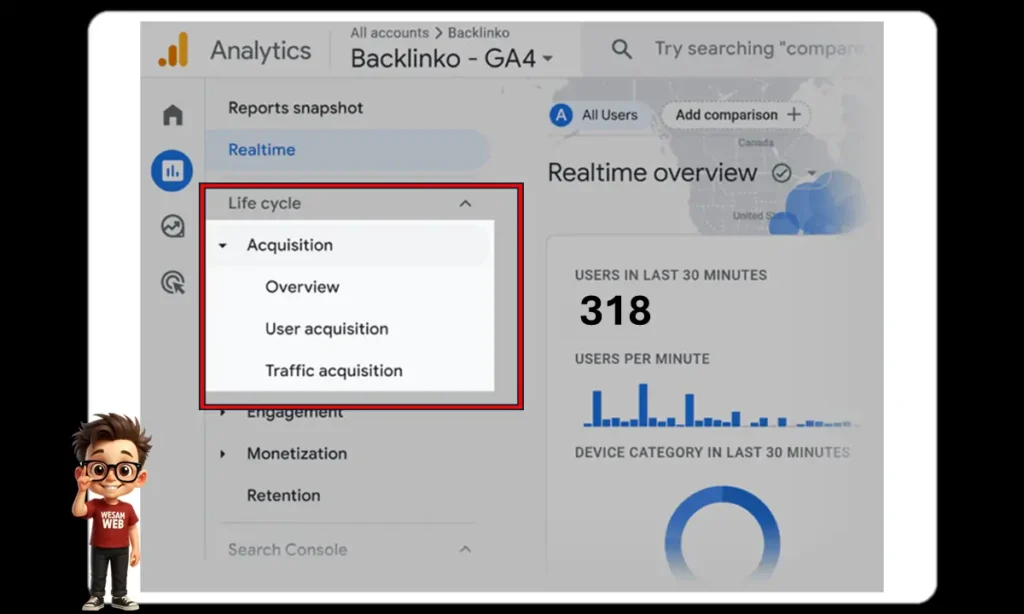Collapse the Search Console section chevron
This screenshot has height=614, width=1024.
pyautogui.click(x=465, y=549)
